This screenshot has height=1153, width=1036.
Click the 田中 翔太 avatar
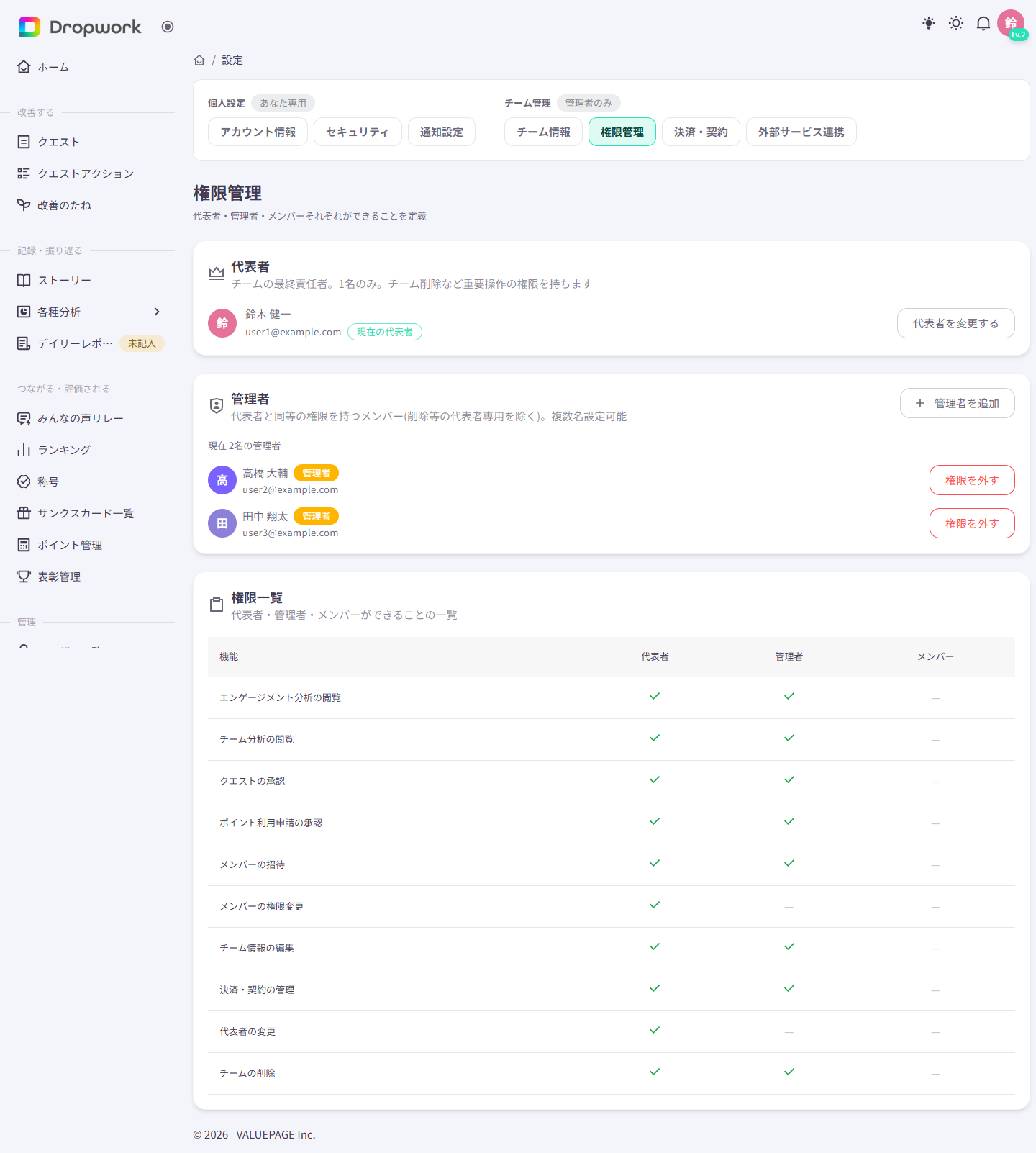[222, 523]
